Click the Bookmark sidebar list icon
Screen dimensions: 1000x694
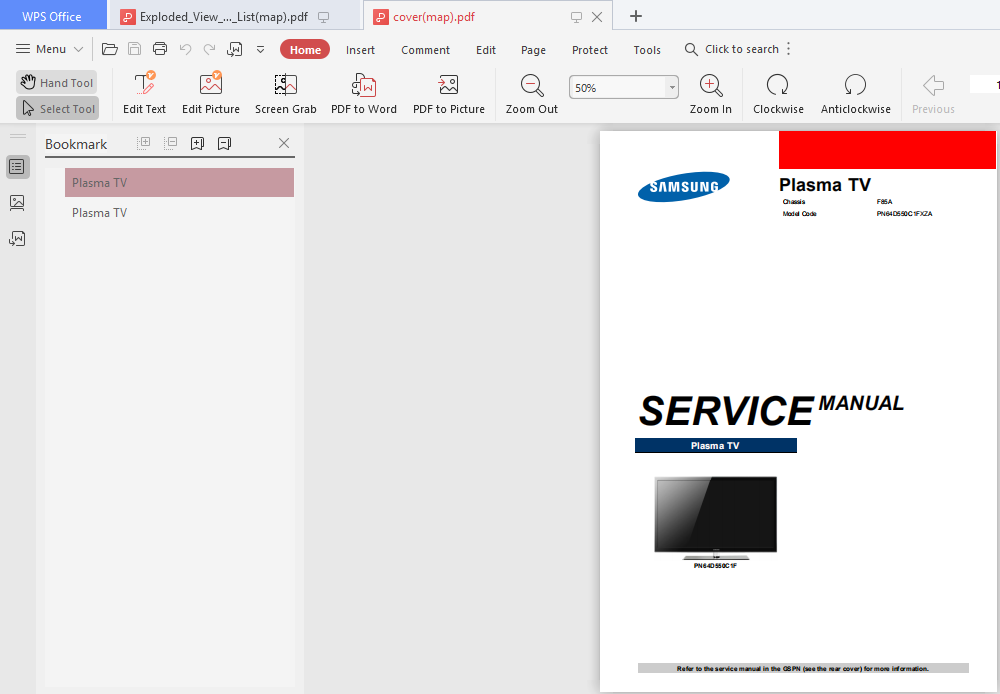coord(17,167)
